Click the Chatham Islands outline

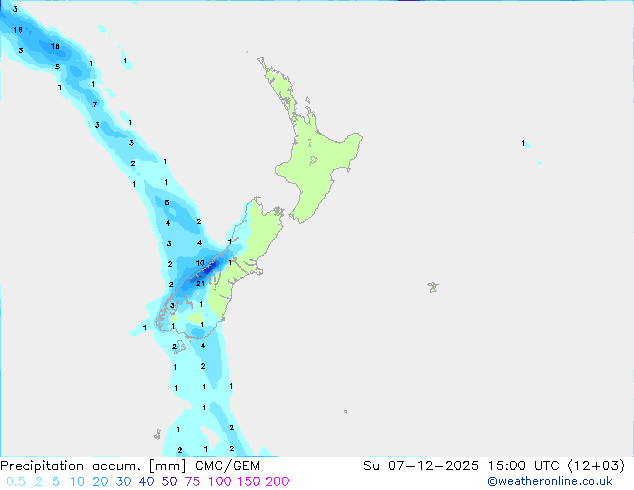click(433, 287)
